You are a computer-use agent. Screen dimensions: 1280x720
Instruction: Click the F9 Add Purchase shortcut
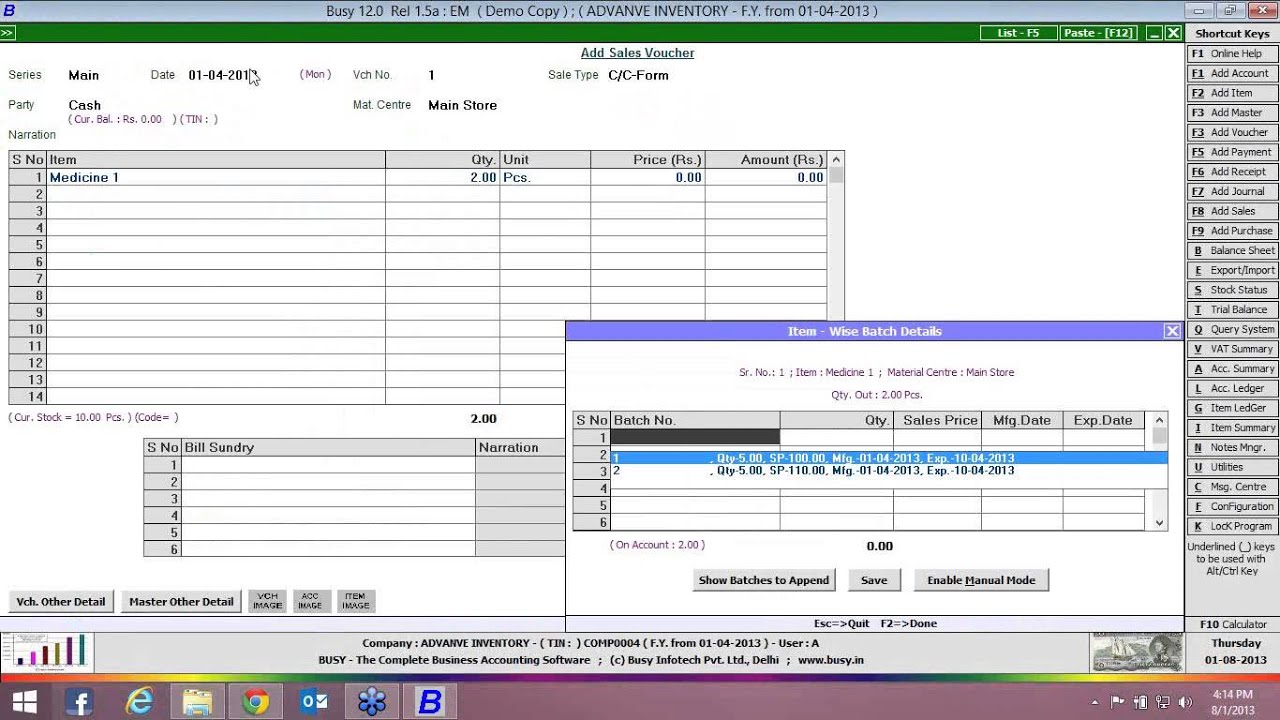[x=1232, y=231]
